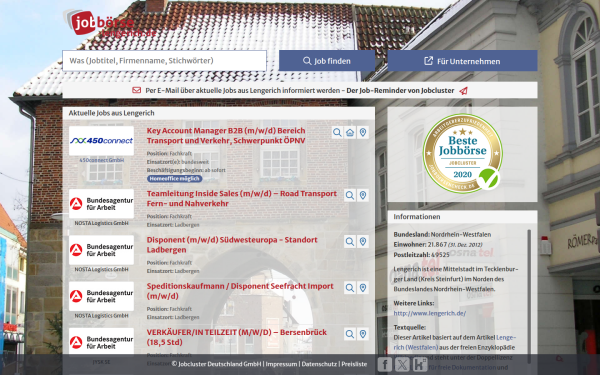This screenshot has width=600, height=375.
Task: Click the envelope icon in reminder bar
Action: 137,90
